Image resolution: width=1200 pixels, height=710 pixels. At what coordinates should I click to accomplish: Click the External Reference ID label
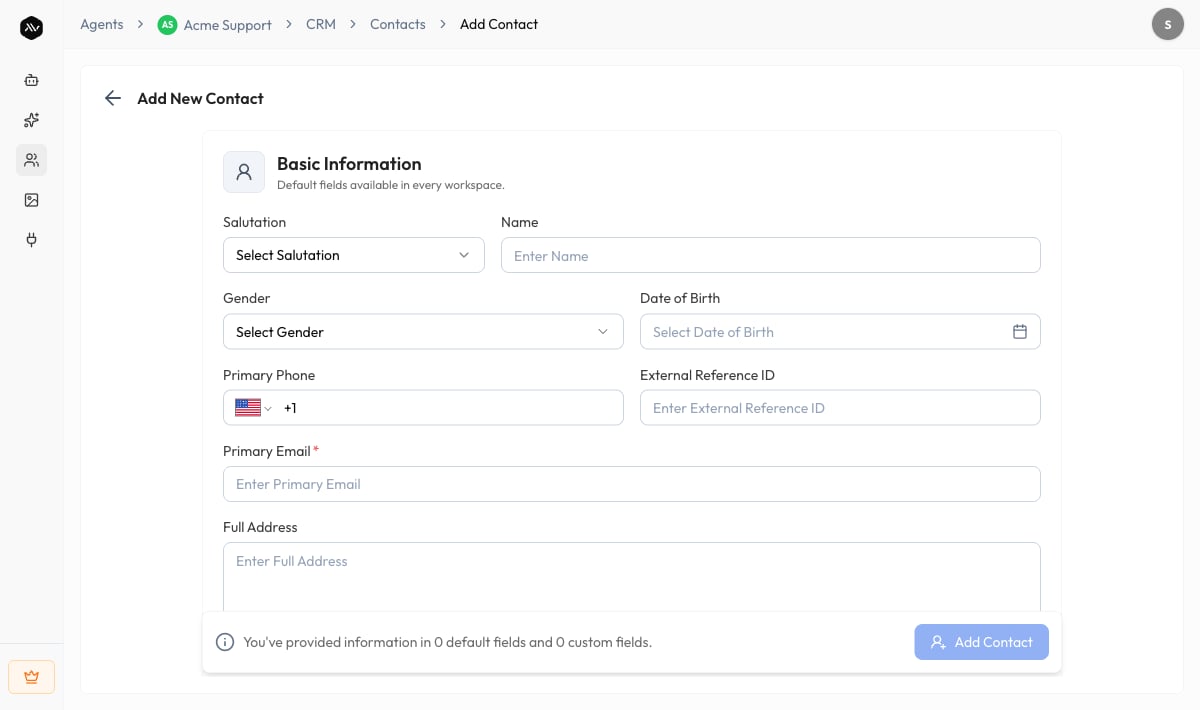(707, 375)
